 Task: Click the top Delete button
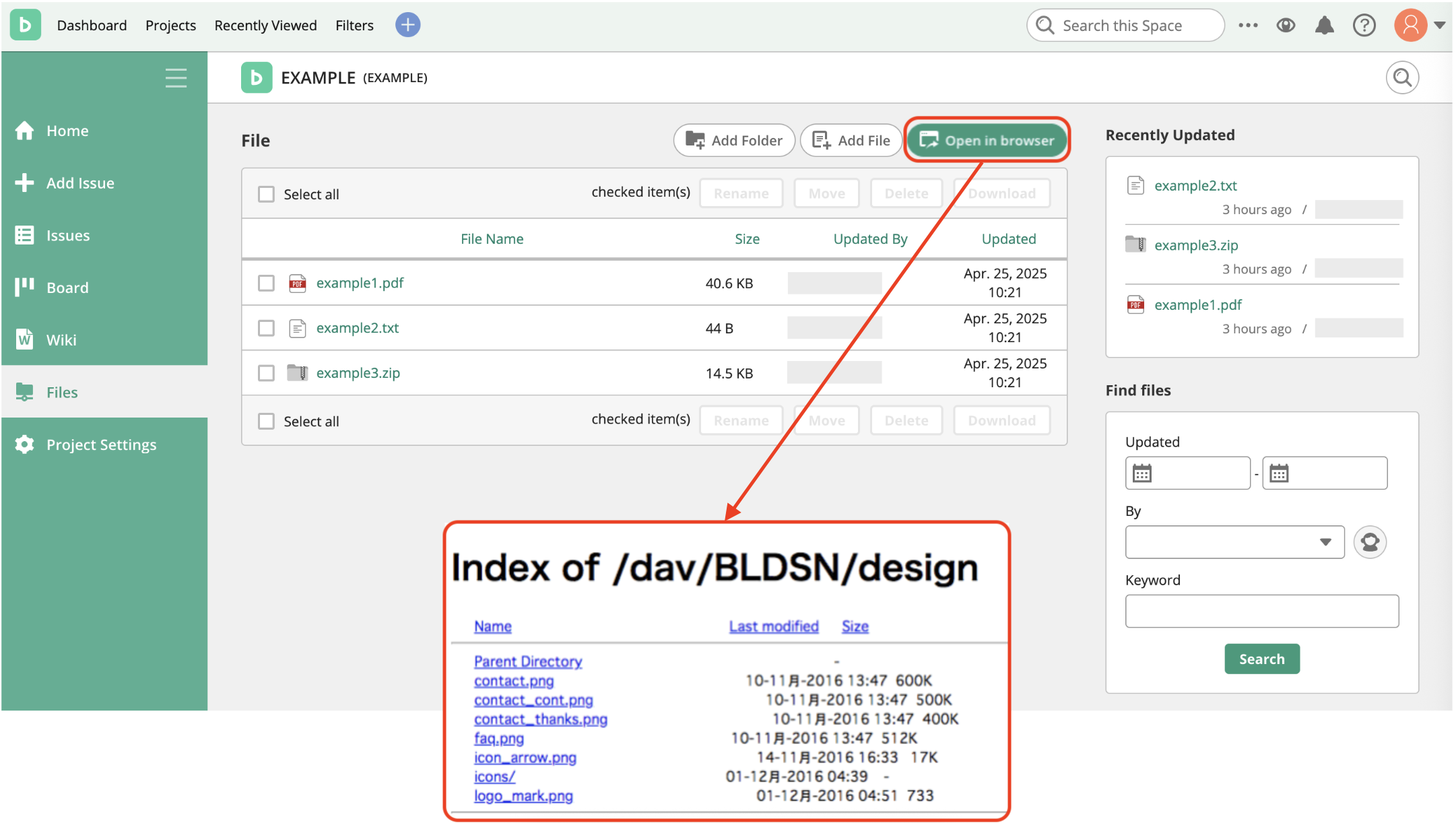coord(906,193)
